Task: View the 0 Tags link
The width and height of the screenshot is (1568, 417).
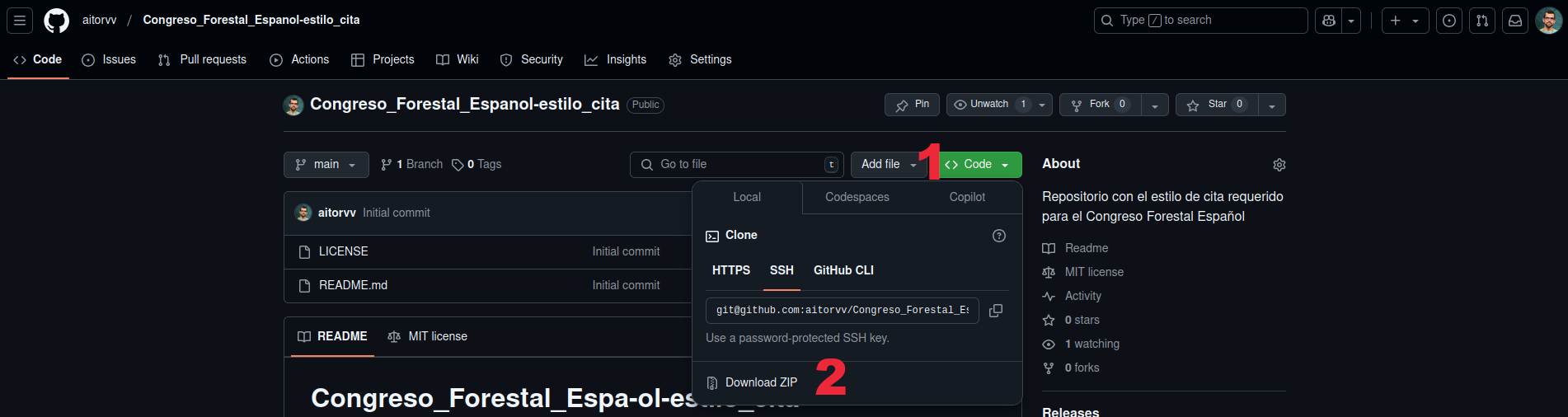Action: (477, 165)
